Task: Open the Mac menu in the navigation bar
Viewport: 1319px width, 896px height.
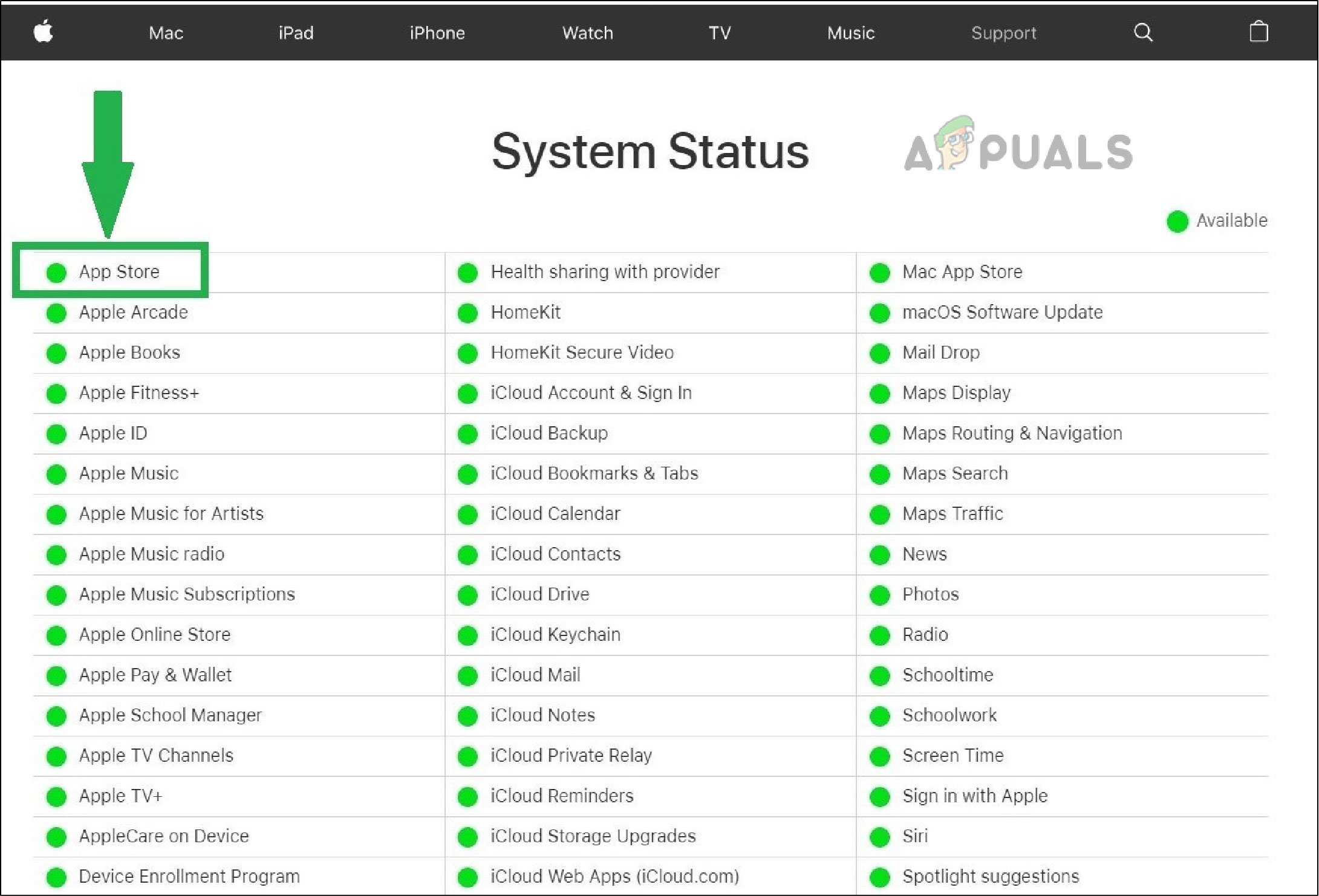Action: pos(166,33)
